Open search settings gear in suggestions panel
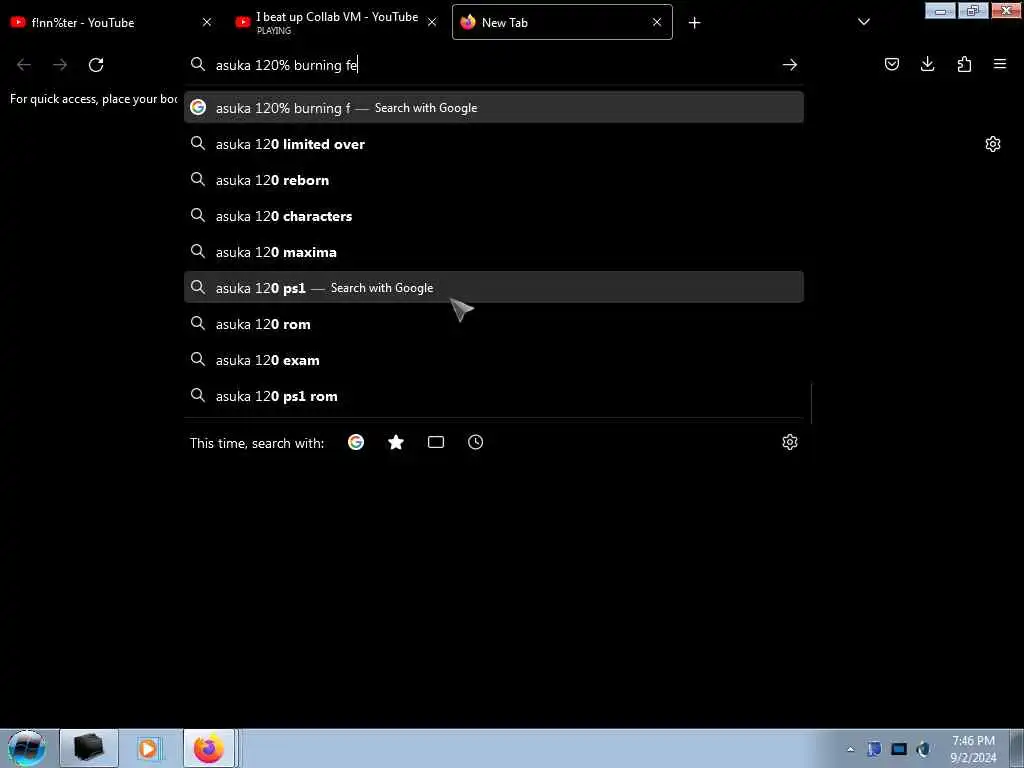This screenshot has height=768, width=1024. [790, 442]
